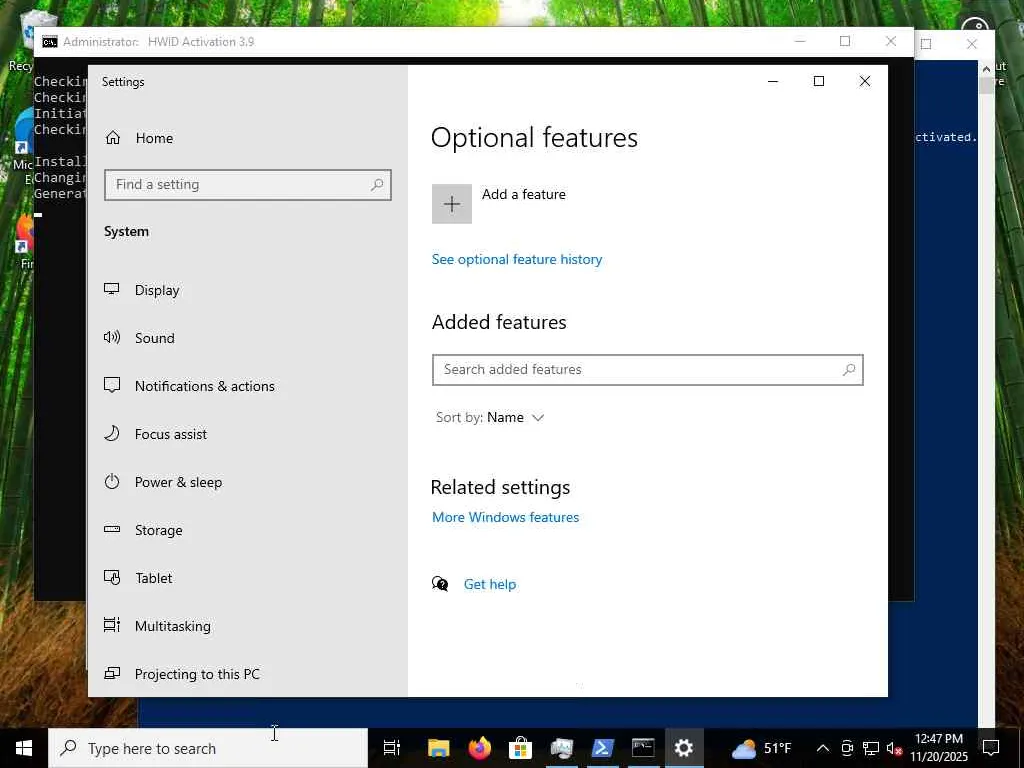Select the Recycle Bin desktop icon

25,40
